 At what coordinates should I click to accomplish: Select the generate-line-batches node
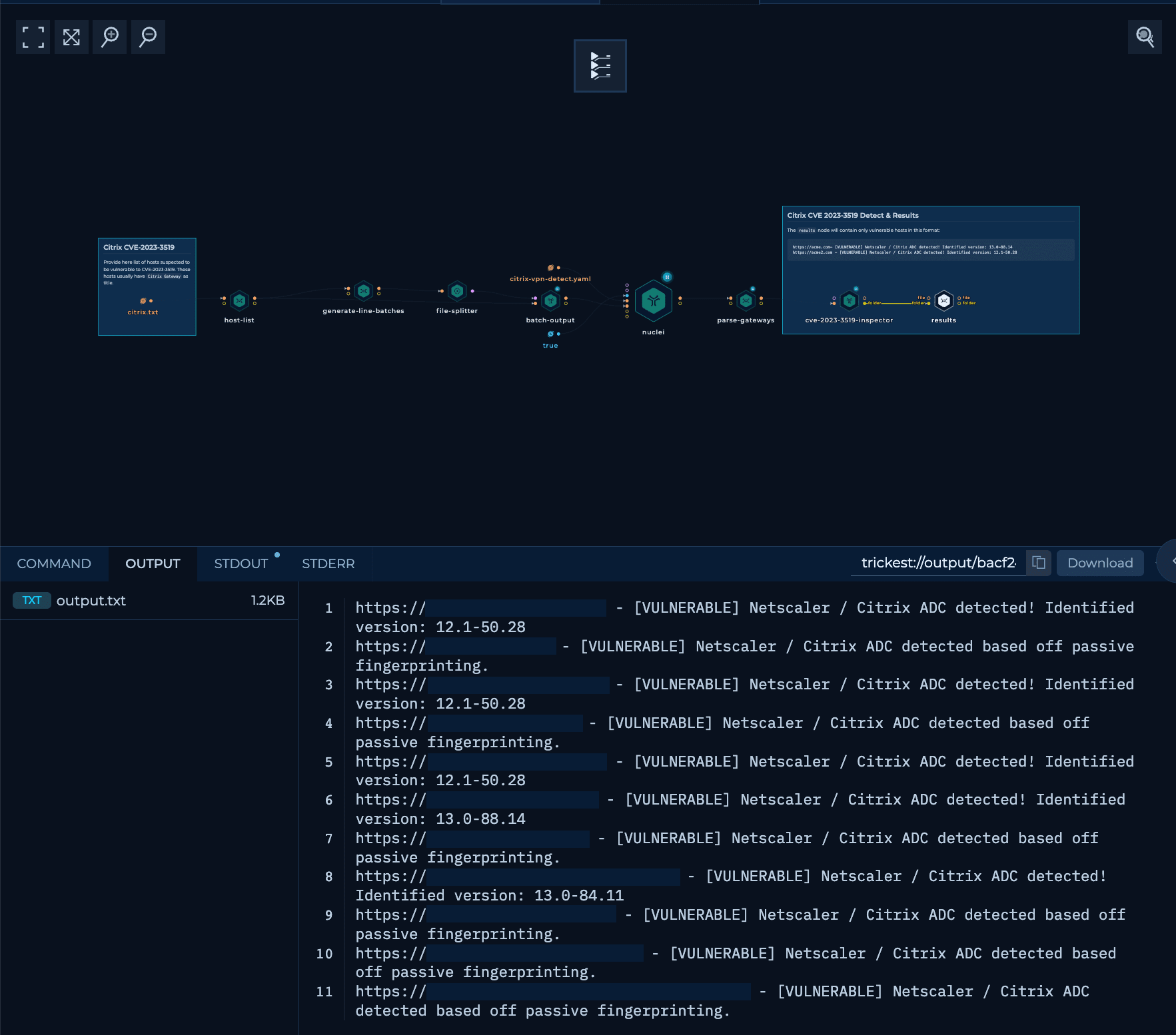click(364, 291)
